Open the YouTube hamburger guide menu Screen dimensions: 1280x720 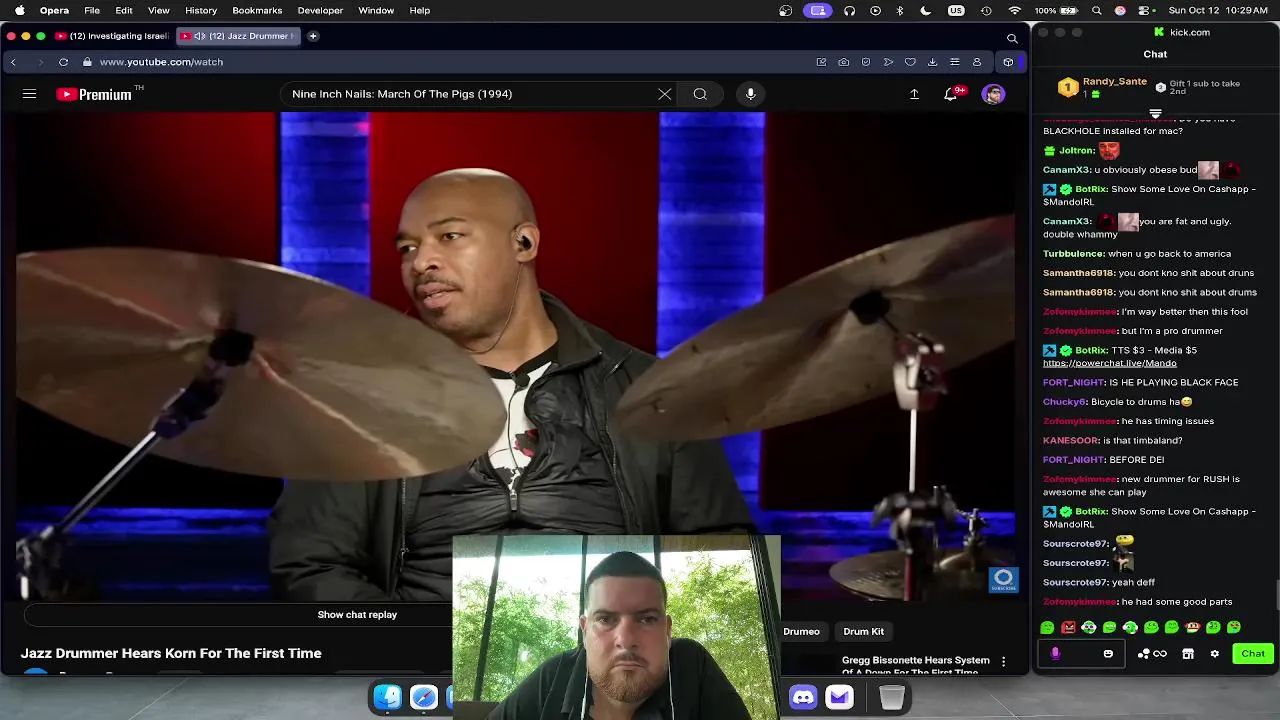(29, 94)
